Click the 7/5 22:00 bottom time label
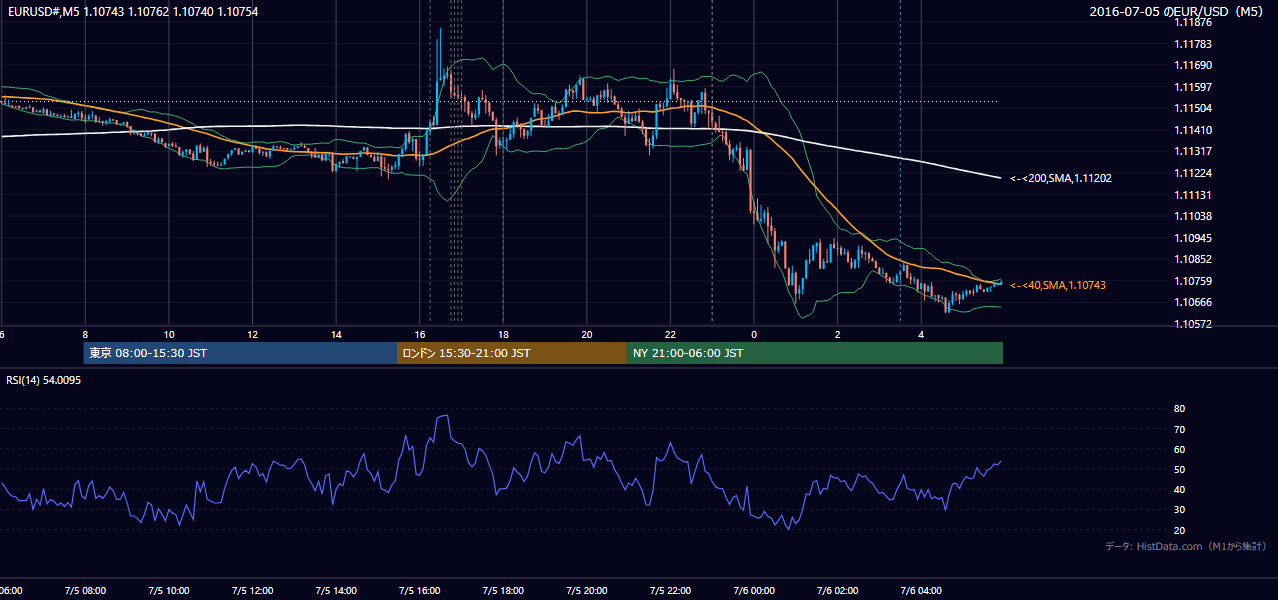This screenshot has width=1278, height=600. tap(670, 591)
